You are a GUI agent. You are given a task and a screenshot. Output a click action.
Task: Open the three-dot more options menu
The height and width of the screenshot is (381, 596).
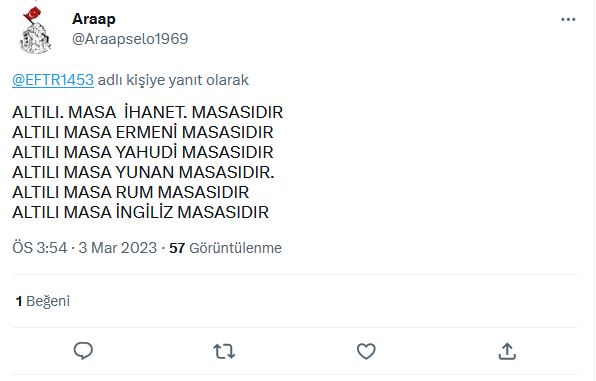click(x=568, y=19)
